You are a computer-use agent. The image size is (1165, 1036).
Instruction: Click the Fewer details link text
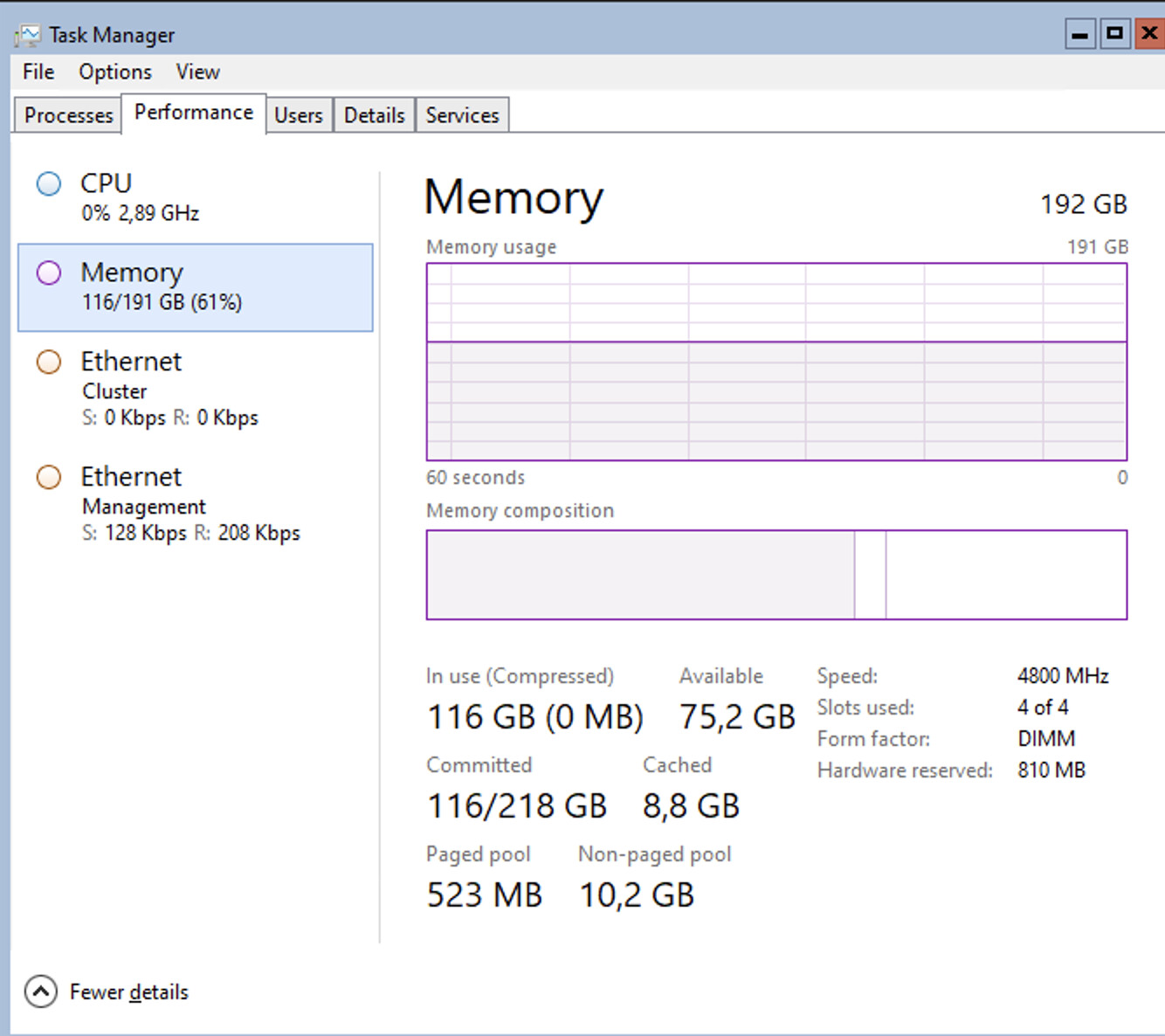[129, 992]
